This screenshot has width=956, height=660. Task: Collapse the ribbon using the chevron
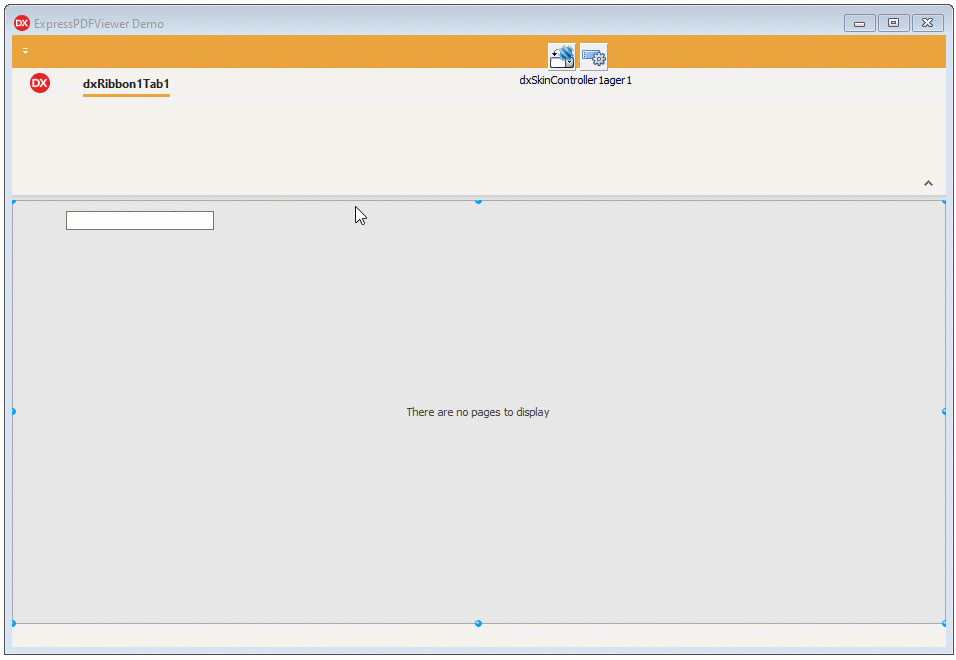click(928, 183)
